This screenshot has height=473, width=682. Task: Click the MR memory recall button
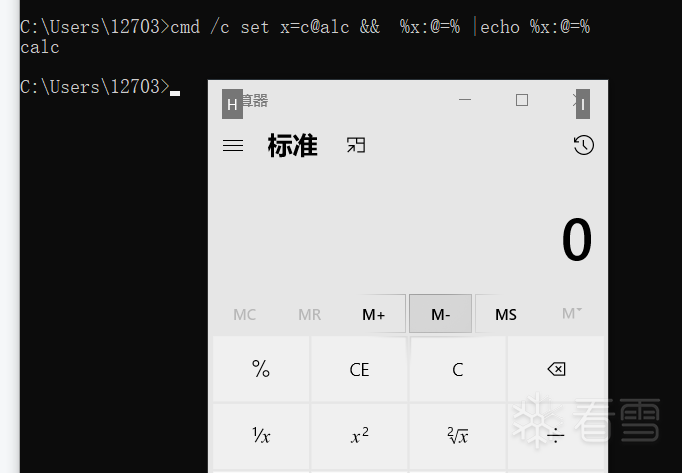point(309,314)
